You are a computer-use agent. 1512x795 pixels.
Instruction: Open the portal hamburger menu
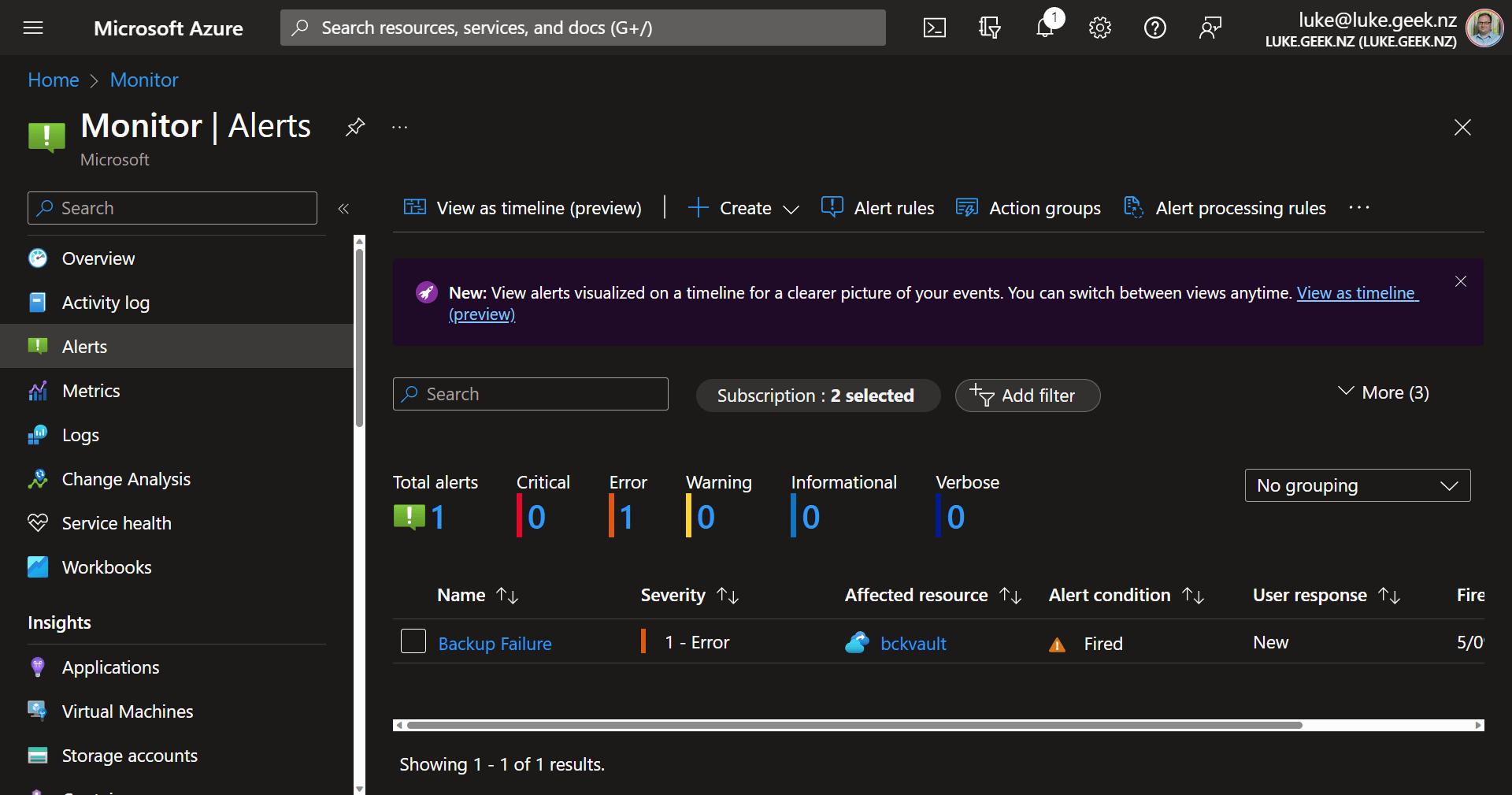33,28
